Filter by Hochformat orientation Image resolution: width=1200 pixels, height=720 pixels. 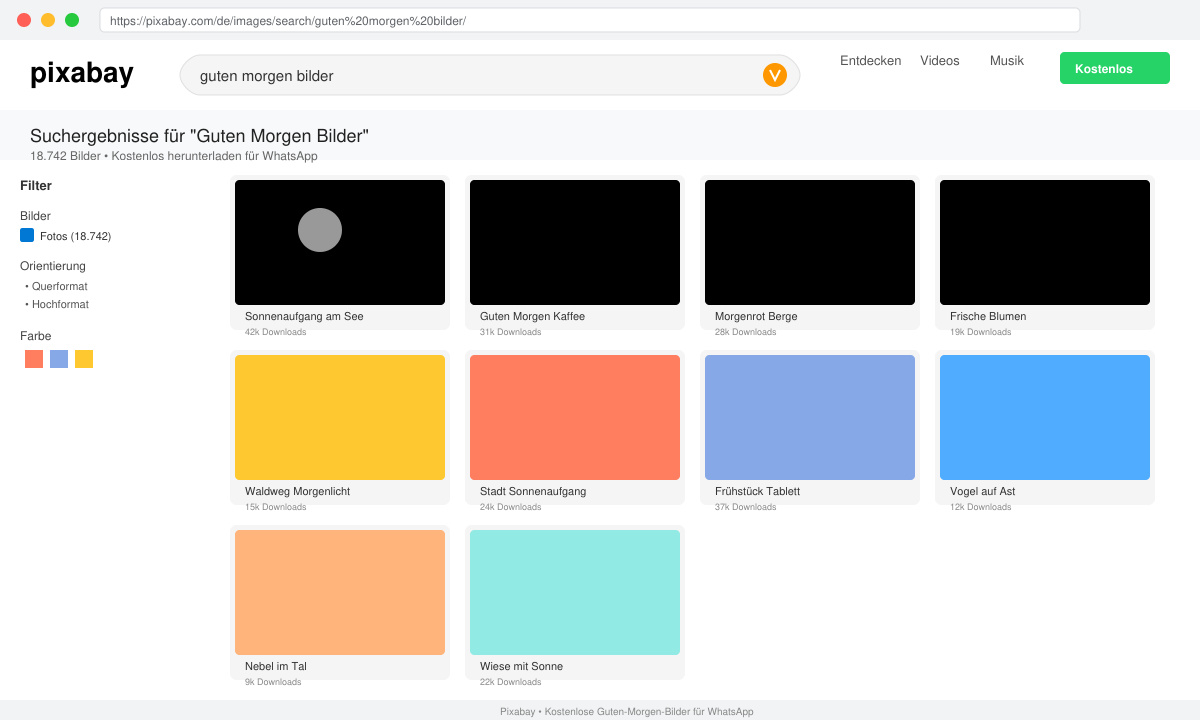59,304
